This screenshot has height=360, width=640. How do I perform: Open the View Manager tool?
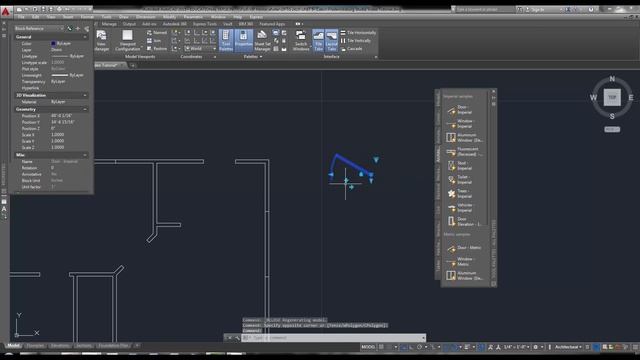101,40
